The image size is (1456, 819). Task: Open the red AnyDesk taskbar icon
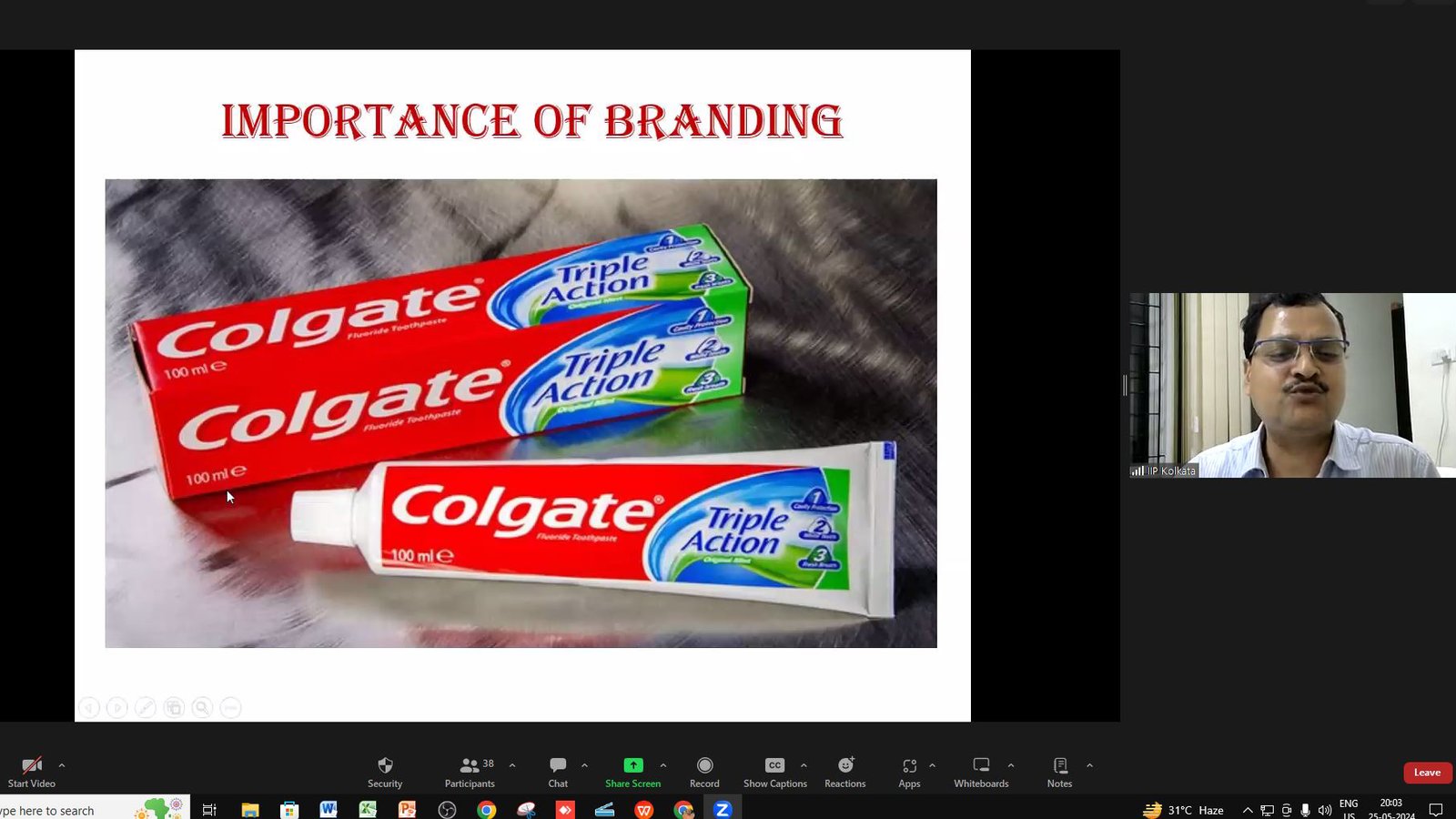click(565, 810)
